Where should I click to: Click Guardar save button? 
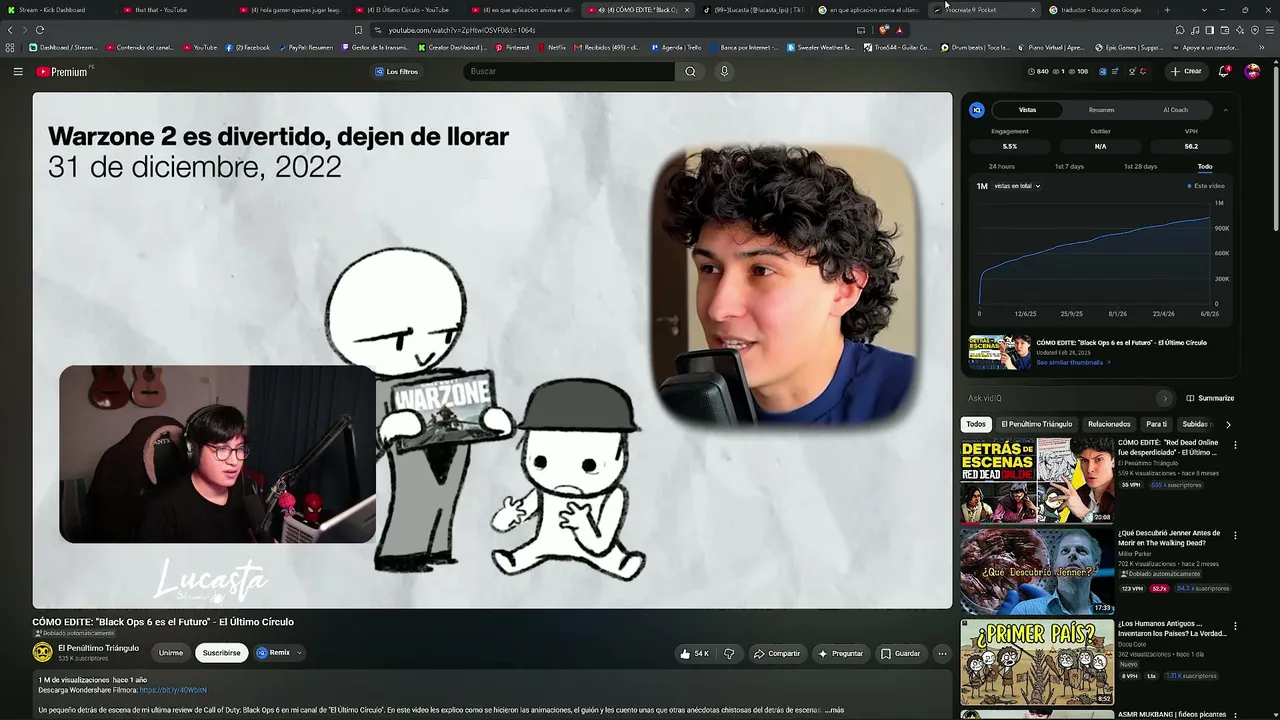[900, 654]
